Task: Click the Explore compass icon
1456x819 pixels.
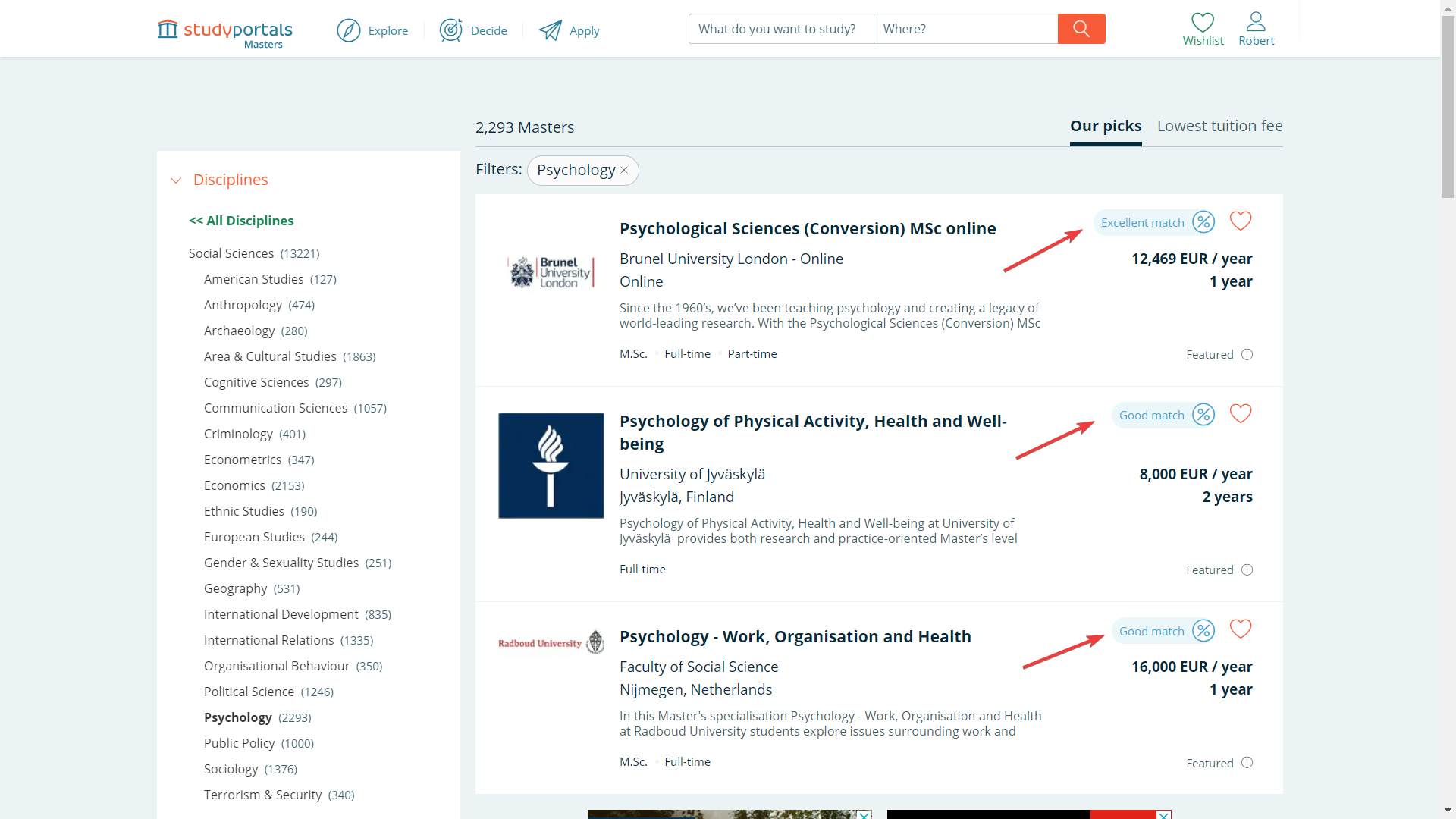Action: 349,30
